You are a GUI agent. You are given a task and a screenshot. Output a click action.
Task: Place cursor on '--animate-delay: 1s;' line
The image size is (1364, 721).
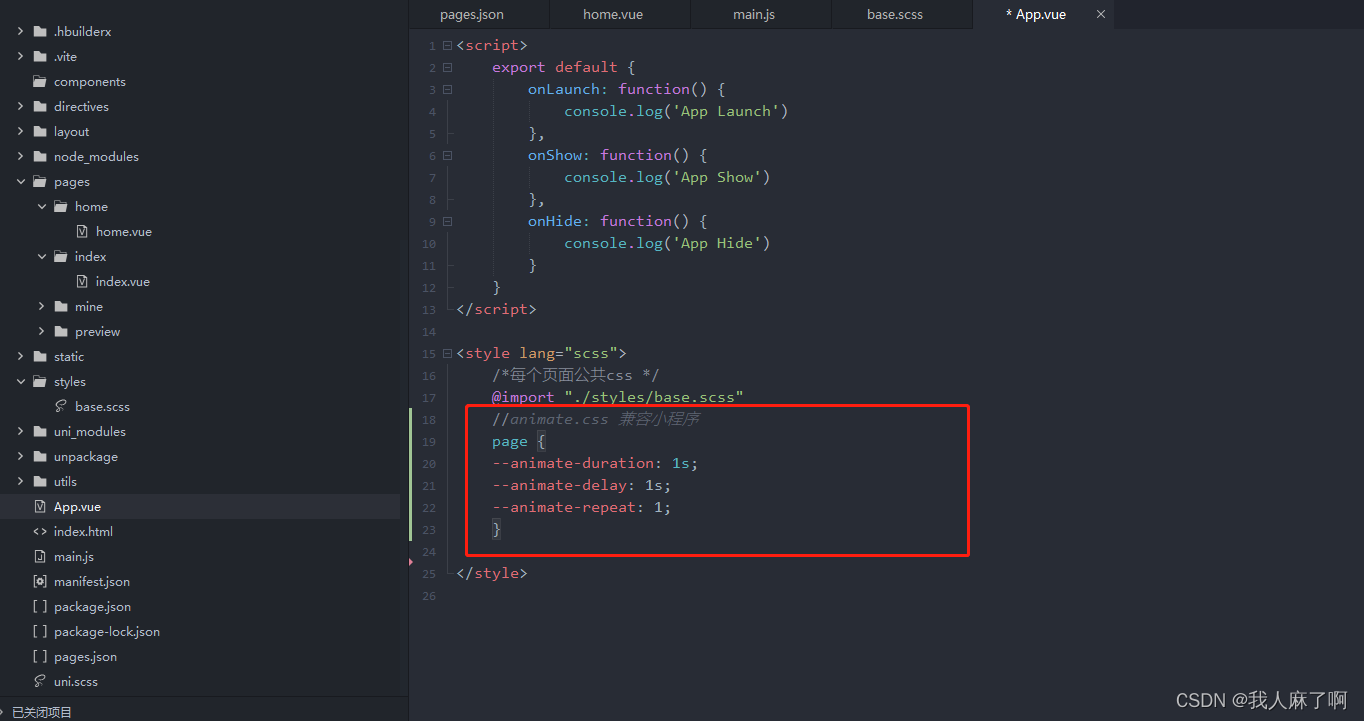click(x=581, y=486)
